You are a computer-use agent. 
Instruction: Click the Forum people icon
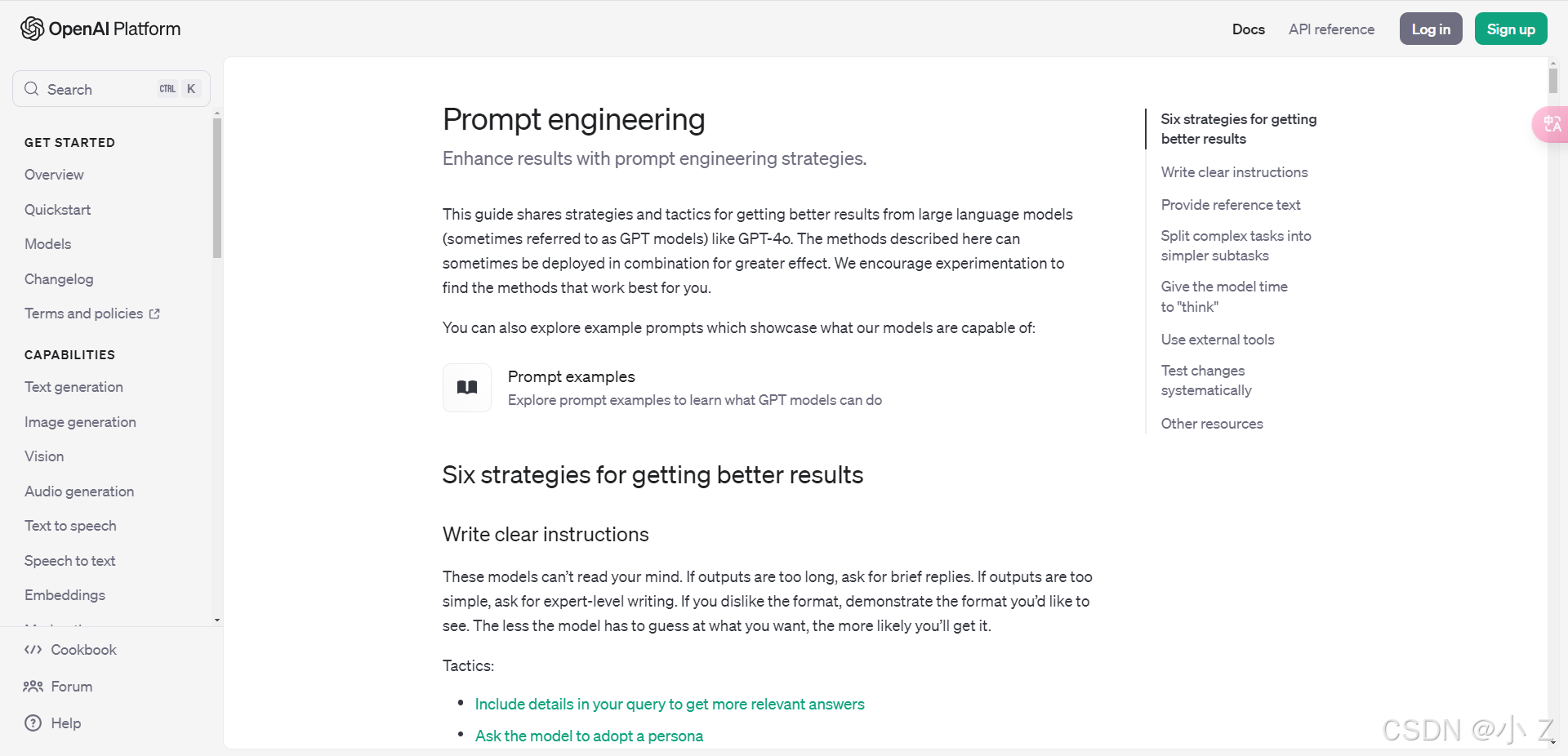click(x=33, y=687)
